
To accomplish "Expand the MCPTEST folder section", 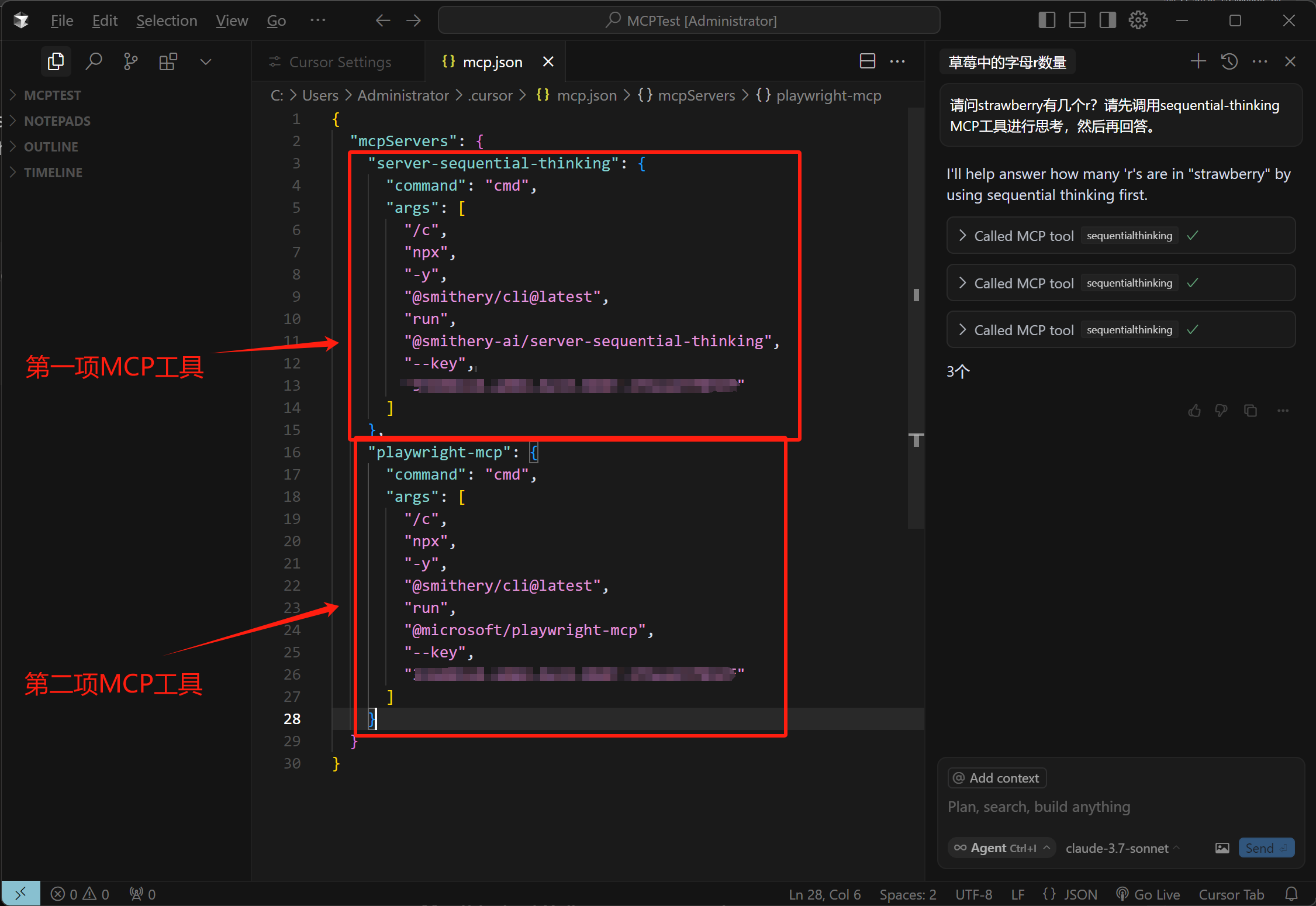I will click(x=53, y=95).
